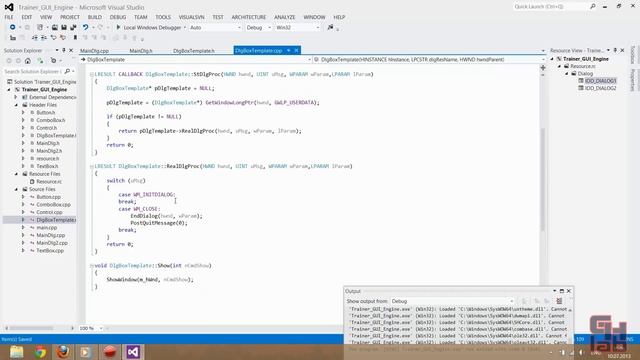The height and width of the screenshot is (360, 640).
Task: Collapse StDlgProc function code outline
Action: tap(92, 74)
